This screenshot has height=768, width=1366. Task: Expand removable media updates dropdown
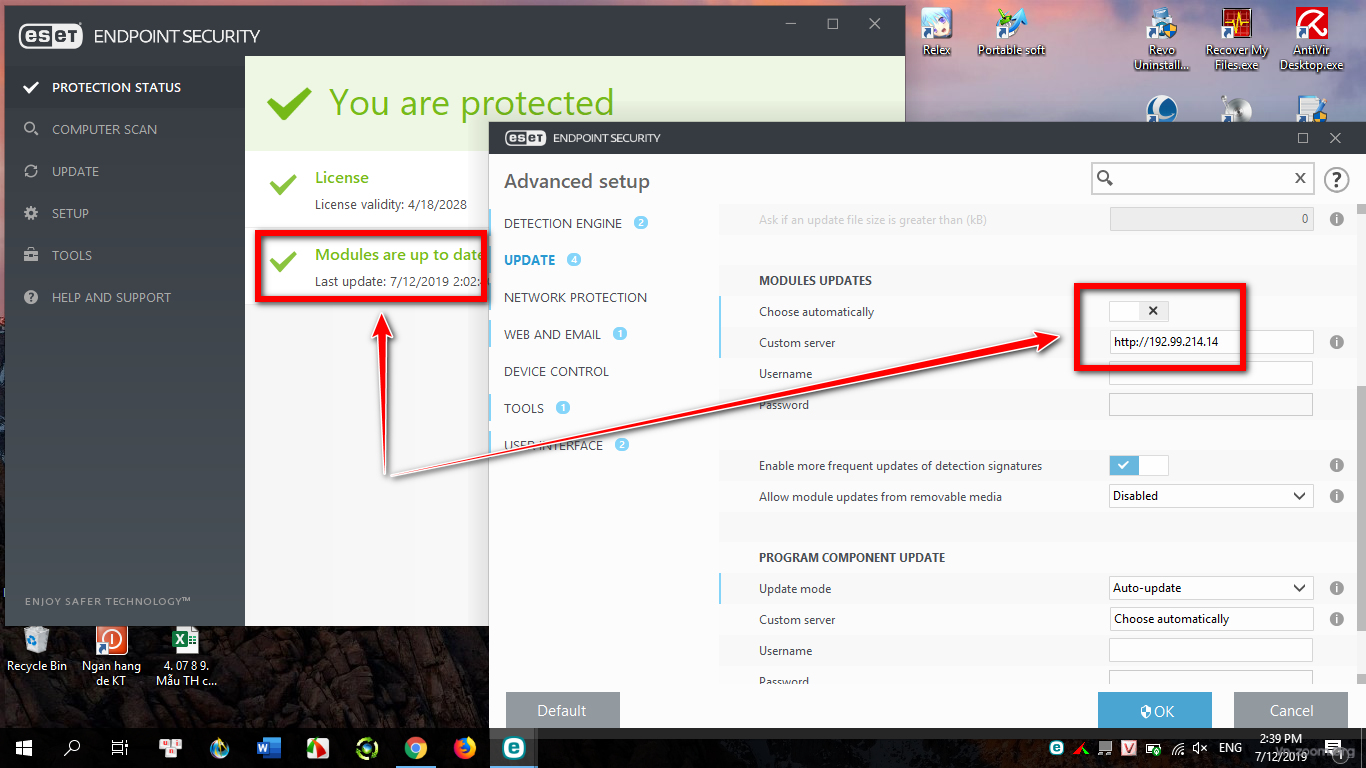(x=1211, y=496)
